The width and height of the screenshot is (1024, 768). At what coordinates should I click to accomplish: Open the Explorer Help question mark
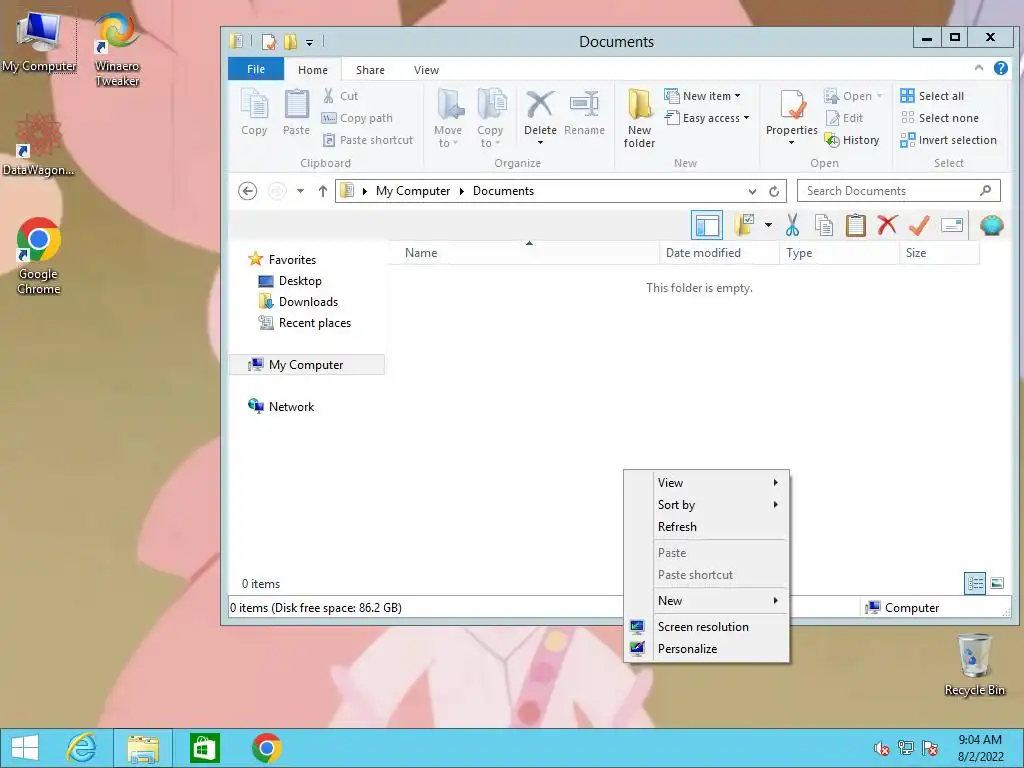click(1000, 68)
